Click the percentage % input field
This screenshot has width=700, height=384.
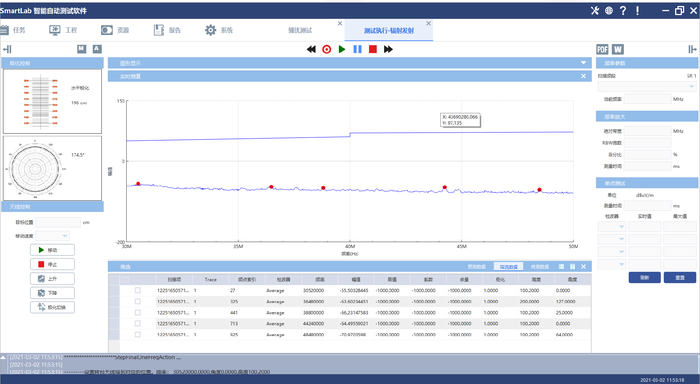[x=648, y=154]
